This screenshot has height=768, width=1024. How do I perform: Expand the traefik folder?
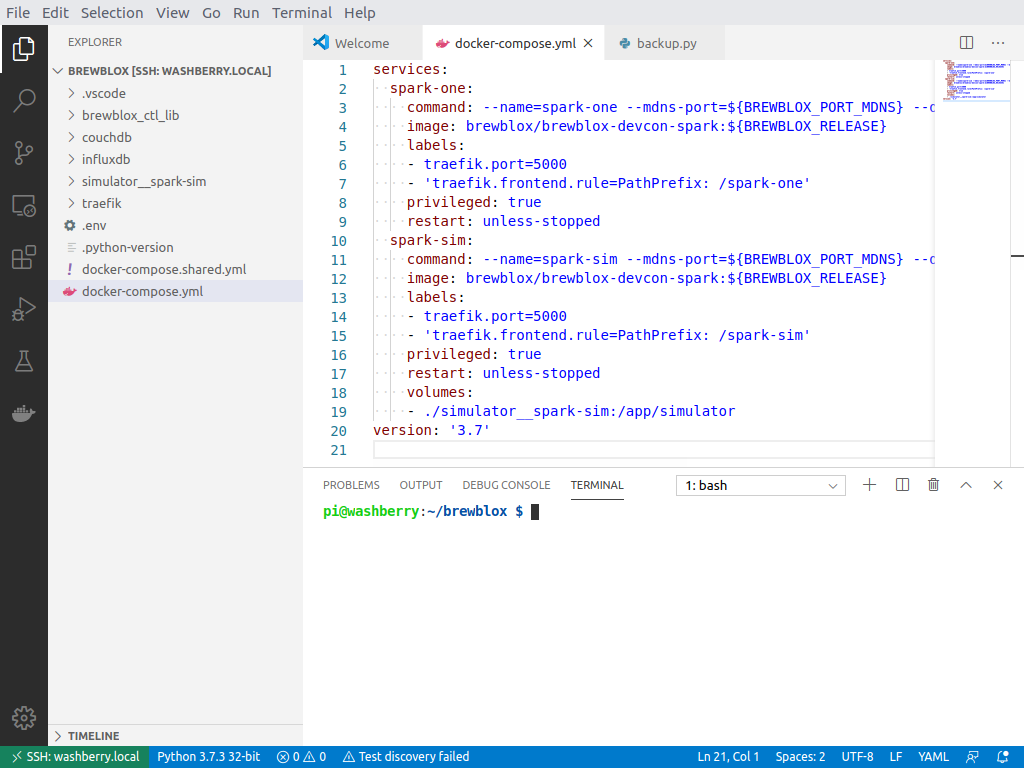coord(175,203)
